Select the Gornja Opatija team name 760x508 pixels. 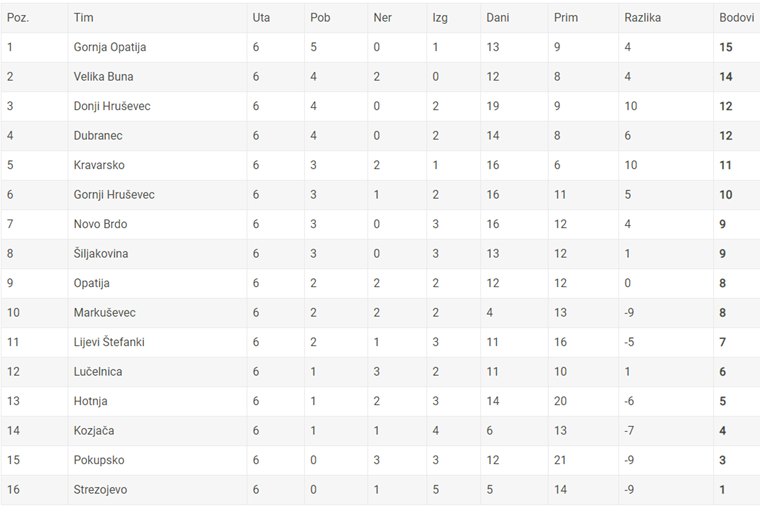point(110,48)
